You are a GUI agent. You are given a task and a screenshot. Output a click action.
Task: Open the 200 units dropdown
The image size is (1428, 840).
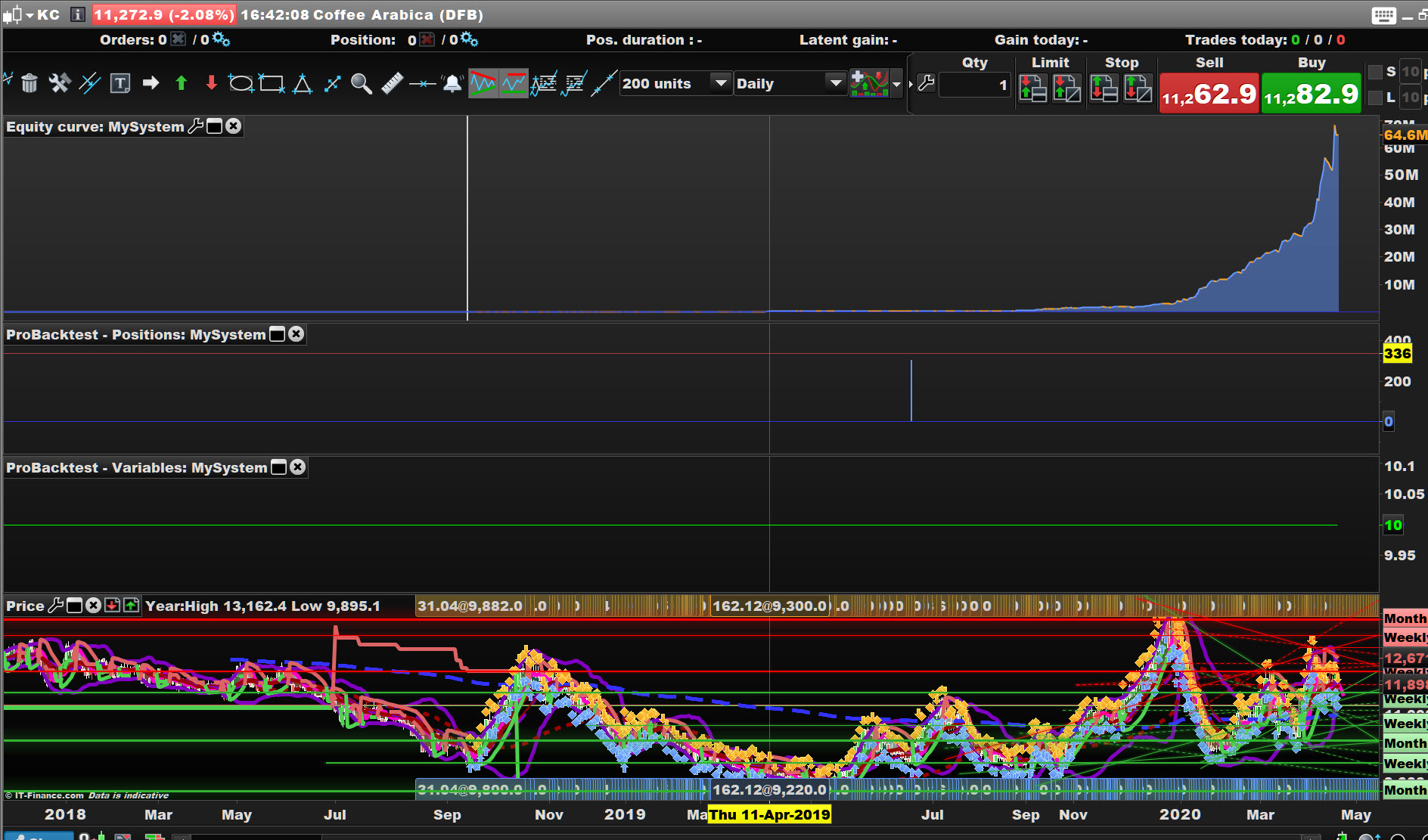(721, 83)
